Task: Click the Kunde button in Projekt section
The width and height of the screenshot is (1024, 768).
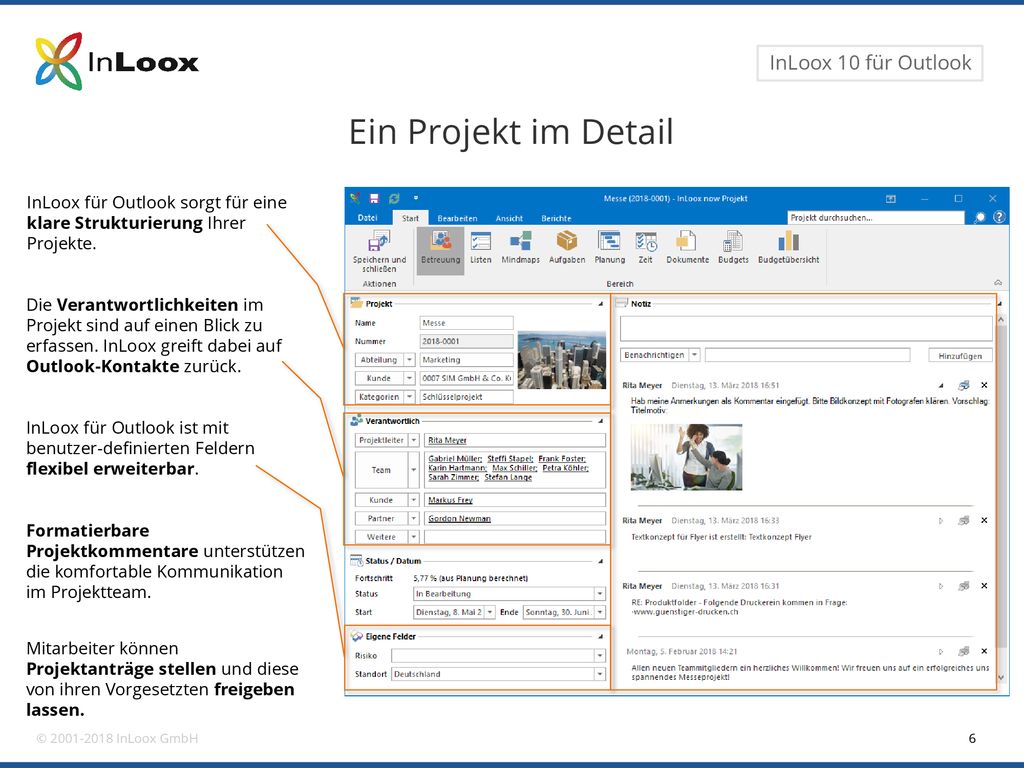Action: pos(379,378)
